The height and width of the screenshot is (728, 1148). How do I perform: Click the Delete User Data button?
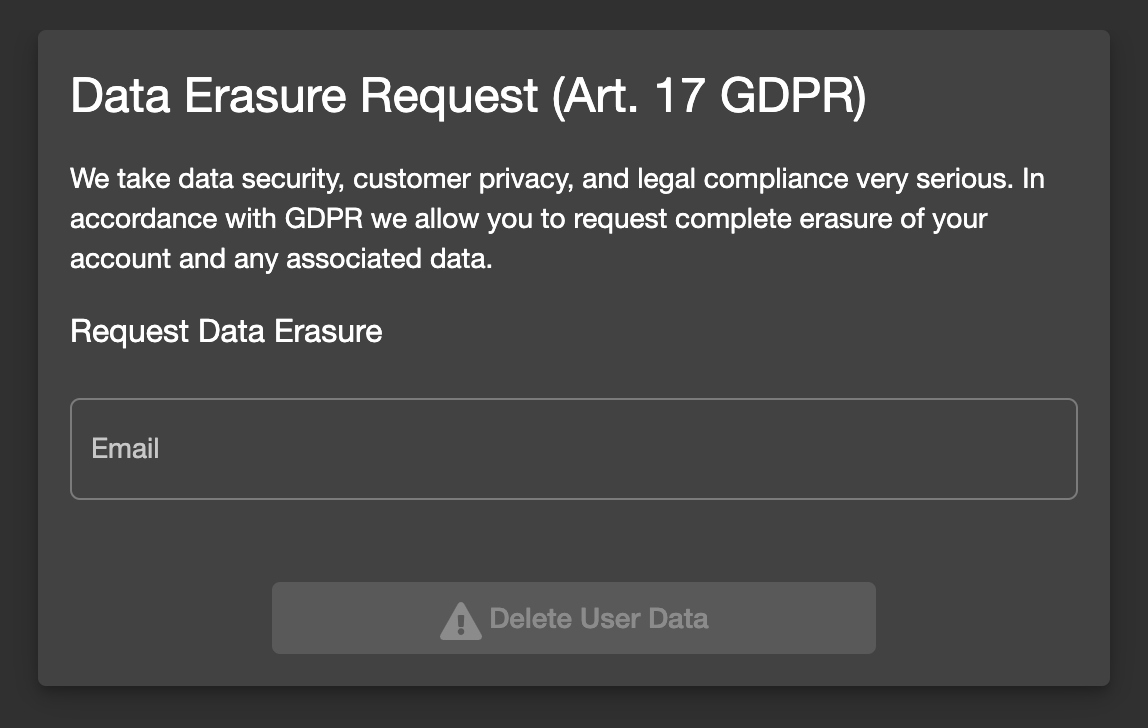point(573,618)
